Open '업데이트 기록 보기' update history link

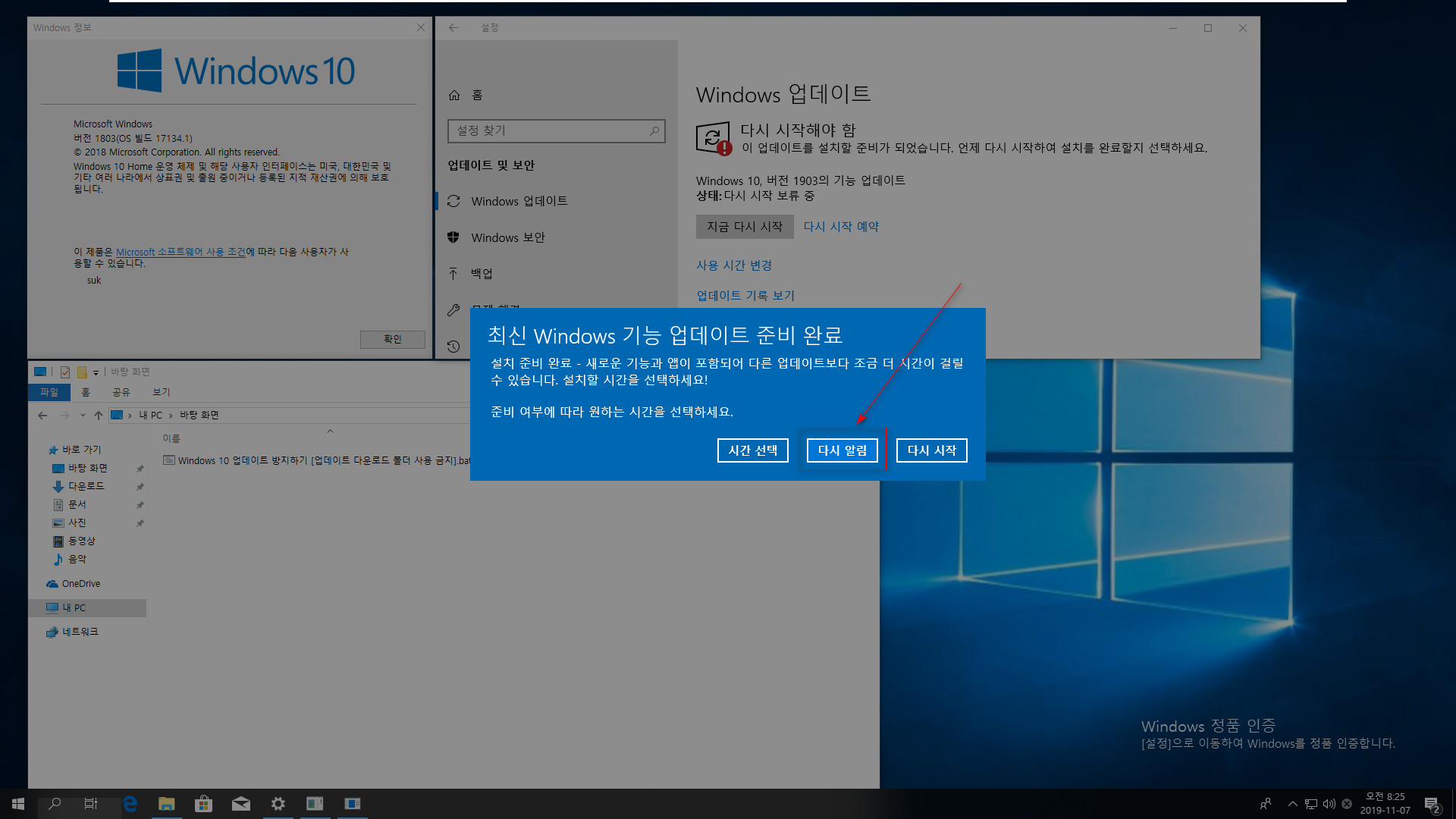click(745, 295)
